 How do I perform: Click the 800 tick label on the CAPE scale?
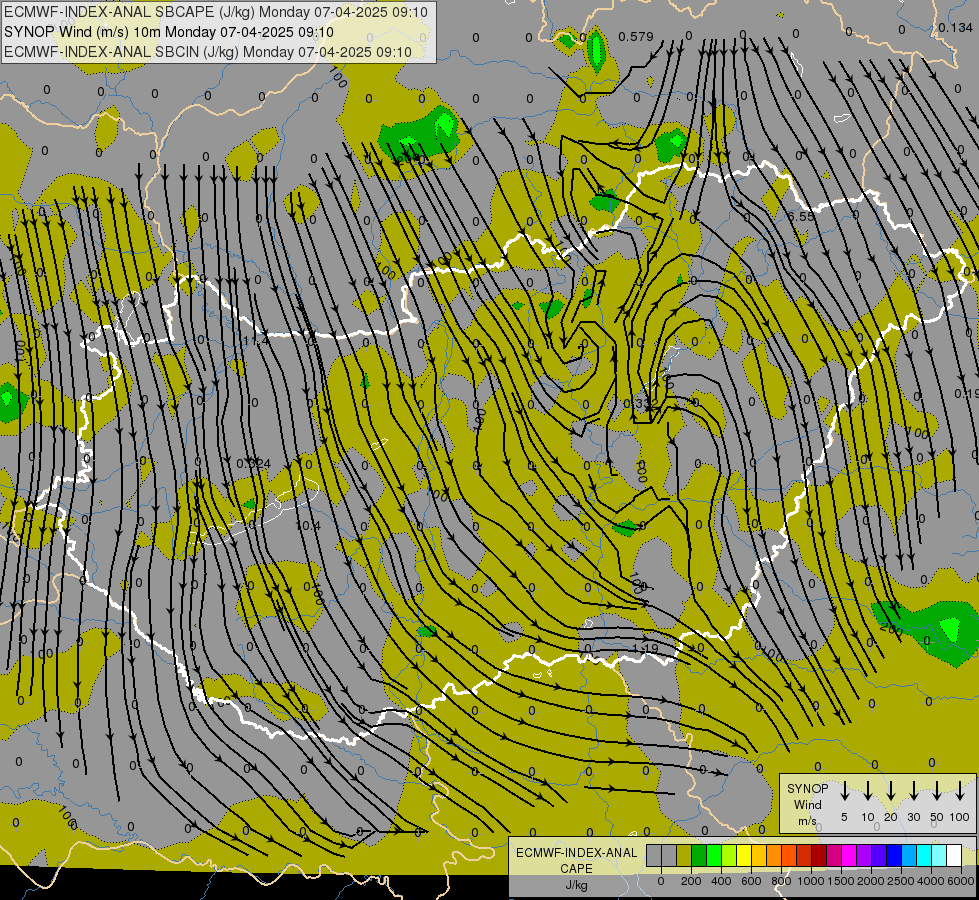coord(781,881)
